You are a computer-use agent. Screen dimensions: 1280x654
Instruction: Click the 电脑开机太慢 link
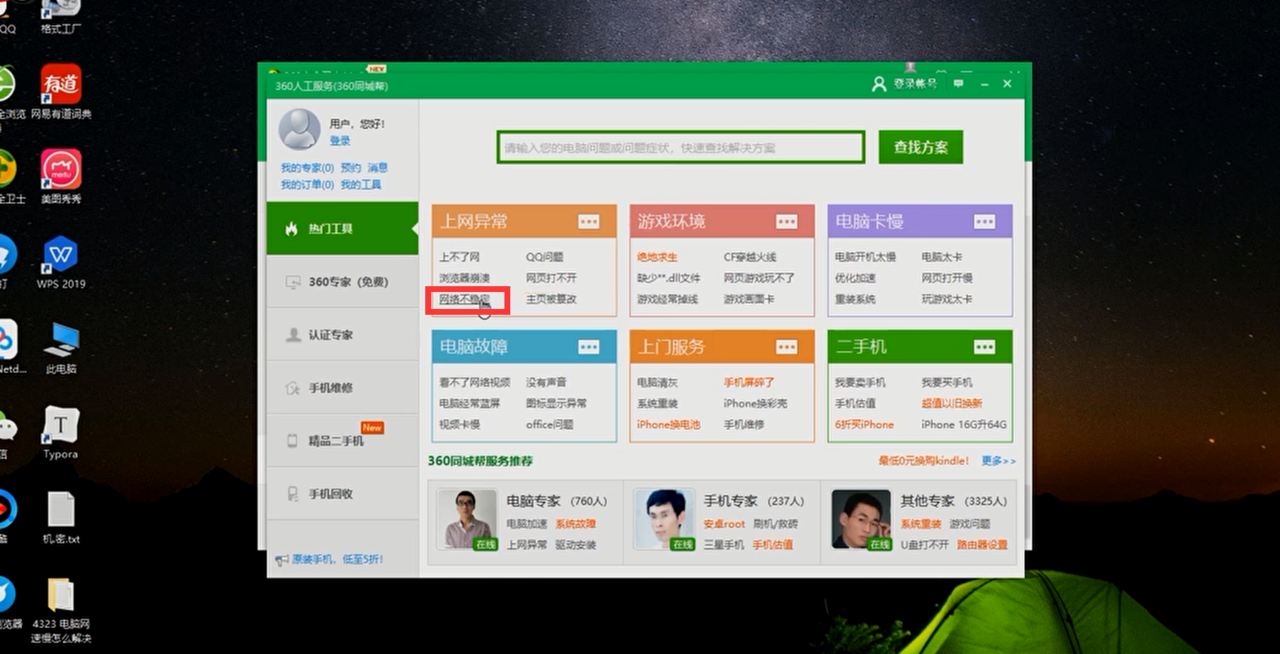click(x=866, y=257)
